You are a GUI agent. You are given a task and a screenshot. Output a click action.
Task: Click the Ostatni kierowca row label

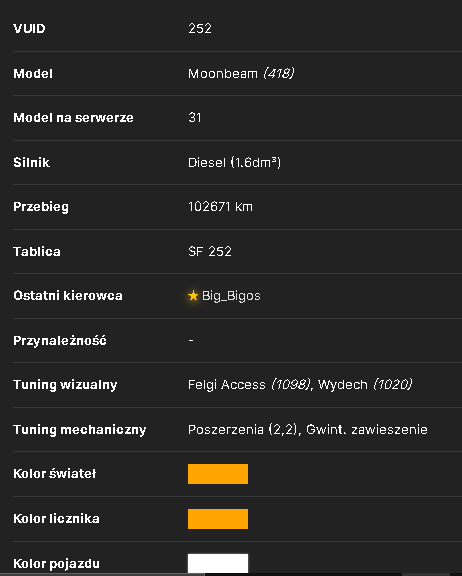point(68,296)
